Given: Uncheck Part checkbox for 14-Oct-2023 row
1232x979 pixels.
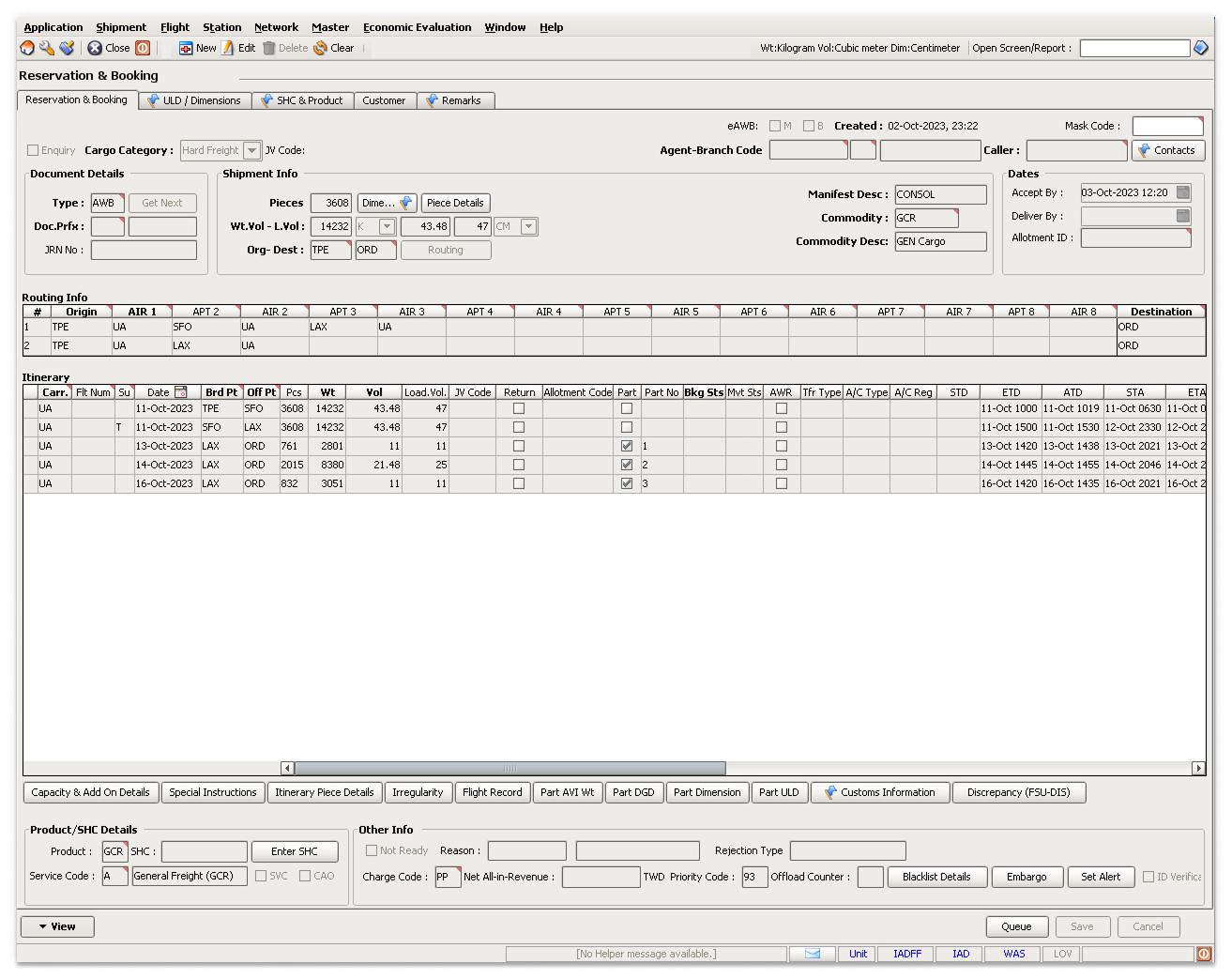Looking at the screenshot, I should coord(627,465).
